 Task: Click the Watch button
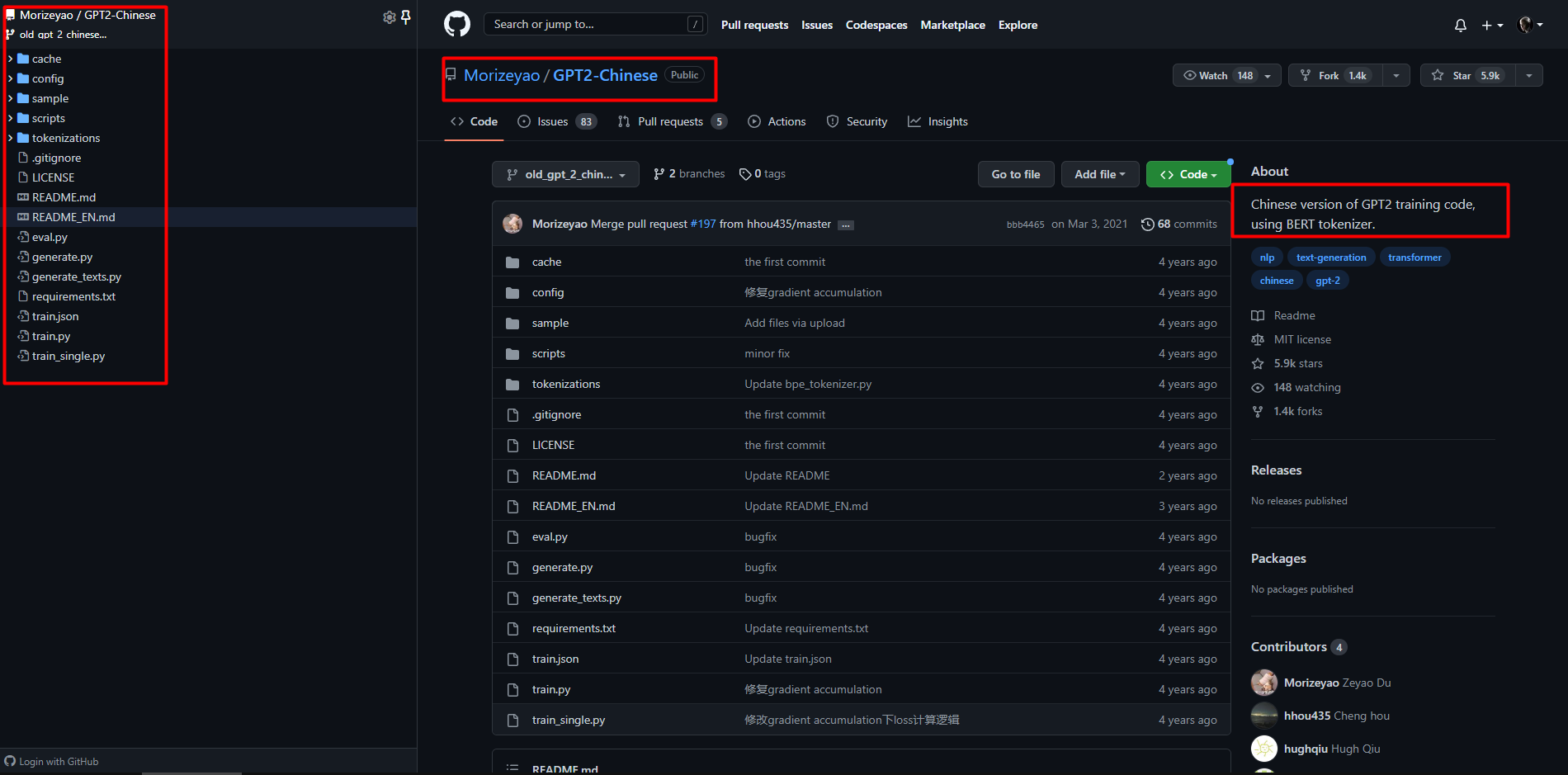point(1226,75)
